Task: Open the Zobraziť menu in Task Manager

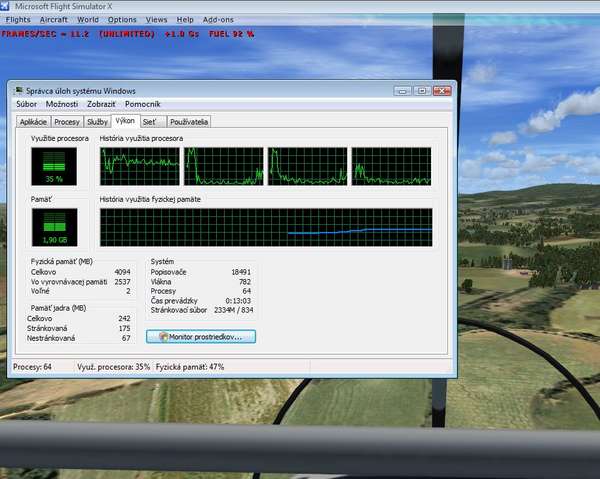Action: [x=101, y=104]
